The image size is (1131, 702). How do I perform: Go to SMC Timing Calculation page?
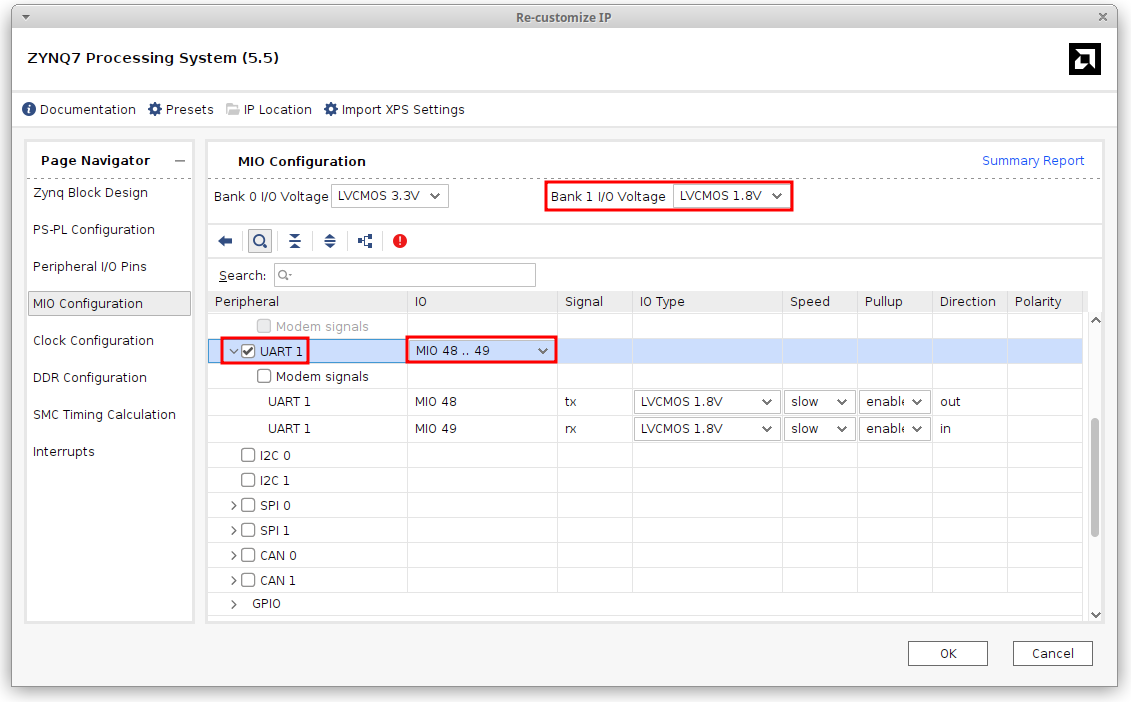[104, 414]
